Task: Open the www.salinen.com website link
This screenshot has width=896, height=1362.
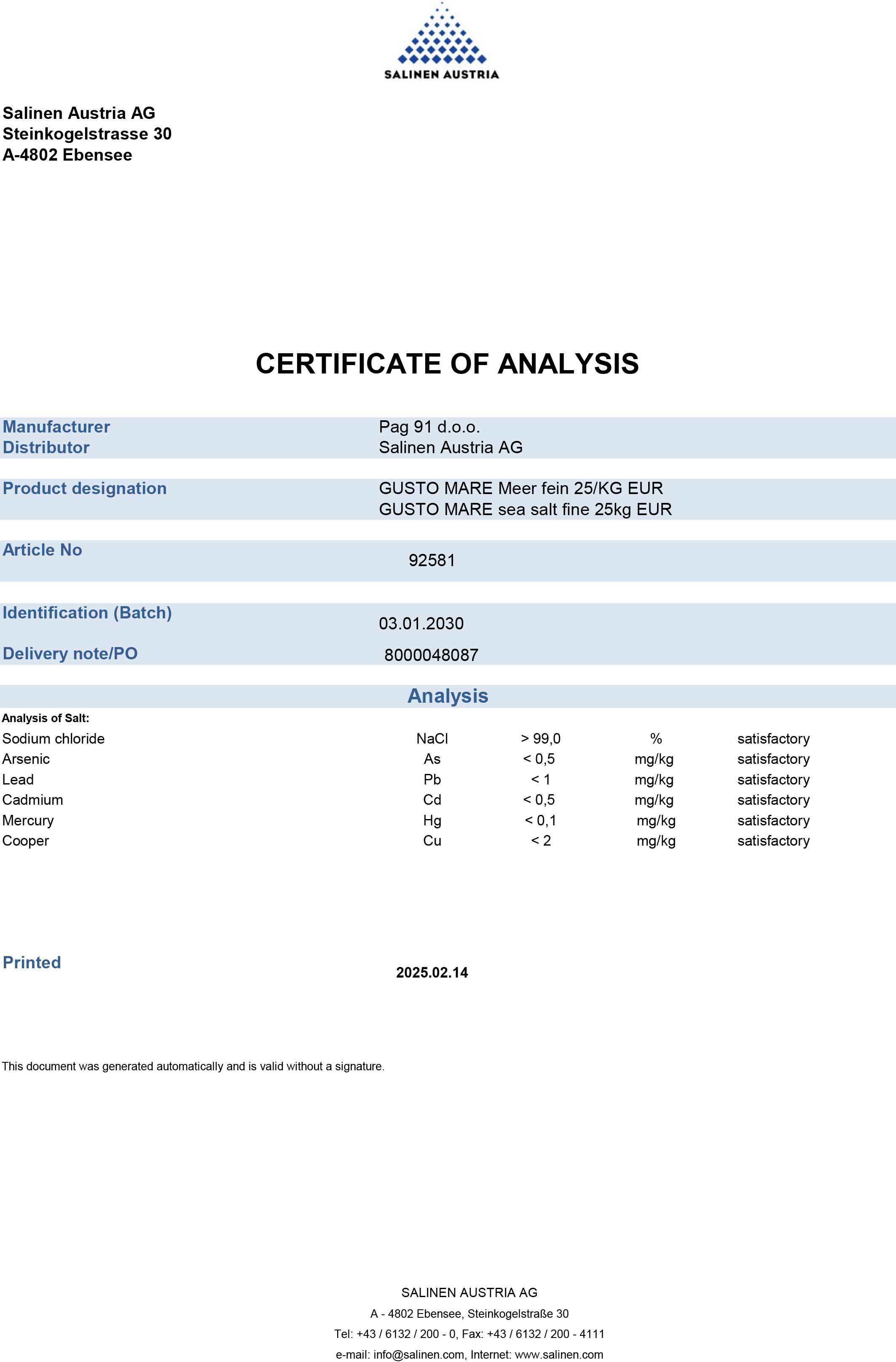Action: click(x=558, y=1354)
